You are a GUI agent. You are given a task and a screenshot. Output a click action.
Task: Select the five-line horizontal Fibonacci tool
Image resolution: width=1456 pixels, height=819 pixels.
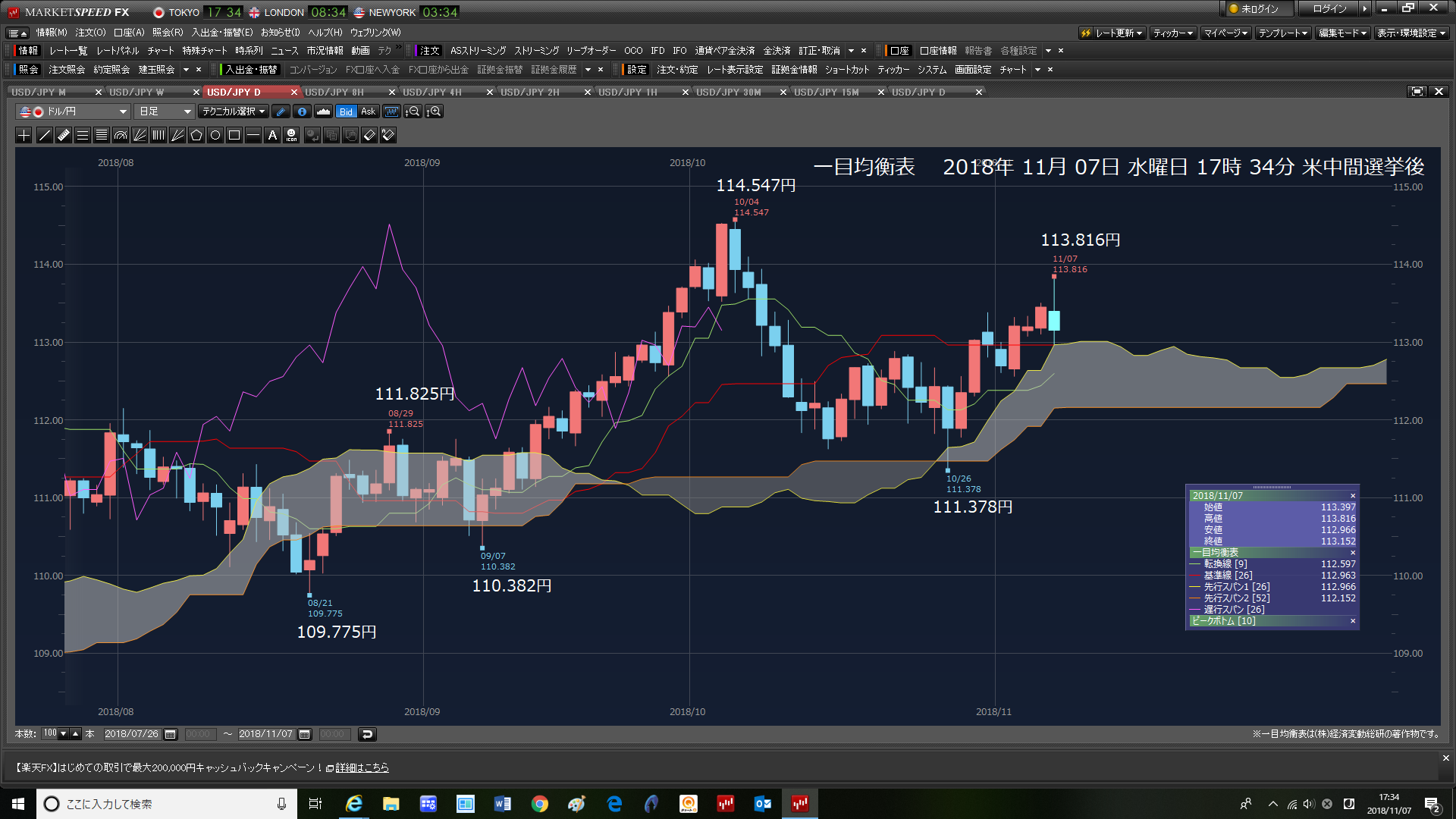coord(102,135)
